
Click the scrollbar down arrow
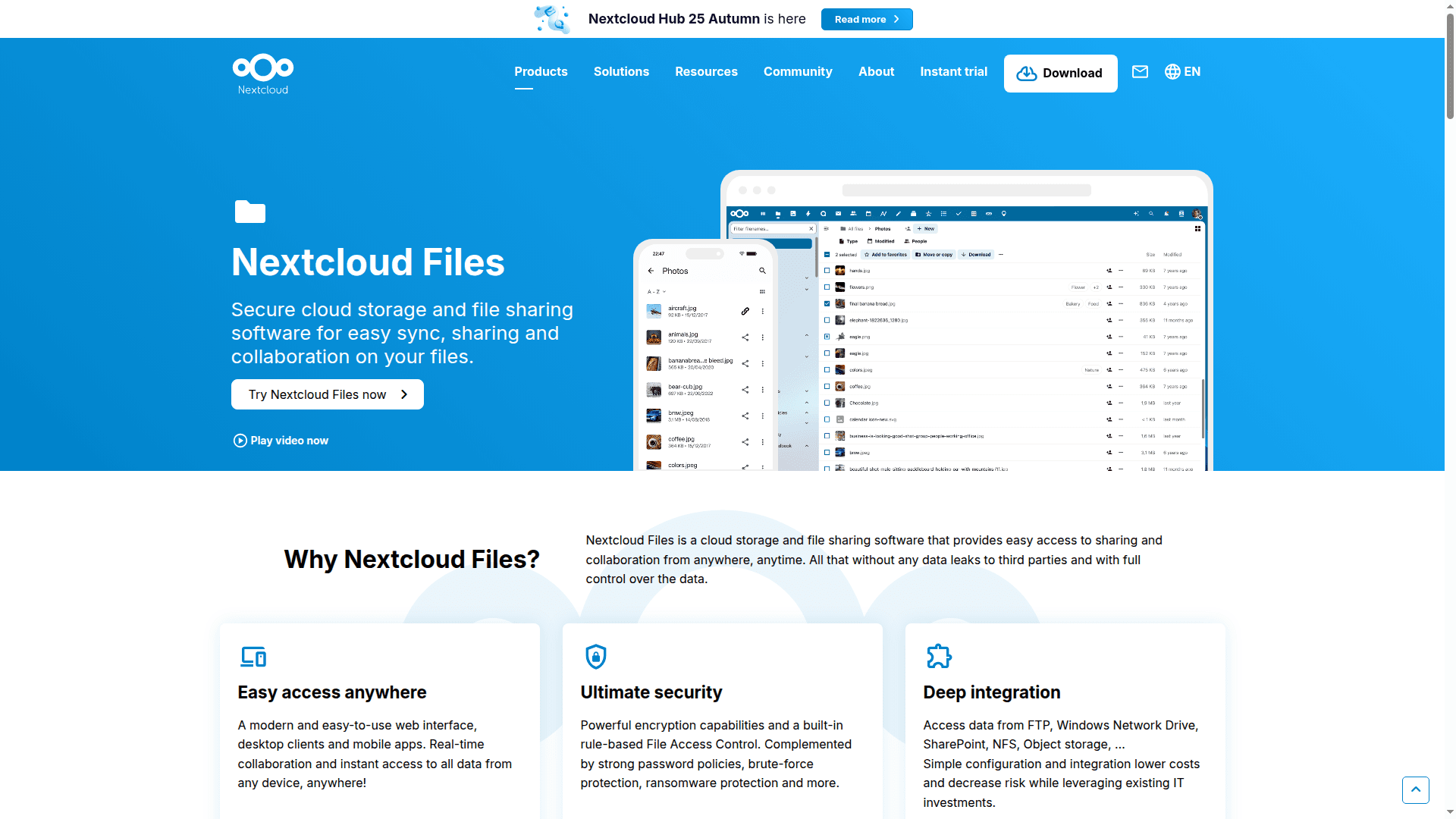pos(1450,813)
